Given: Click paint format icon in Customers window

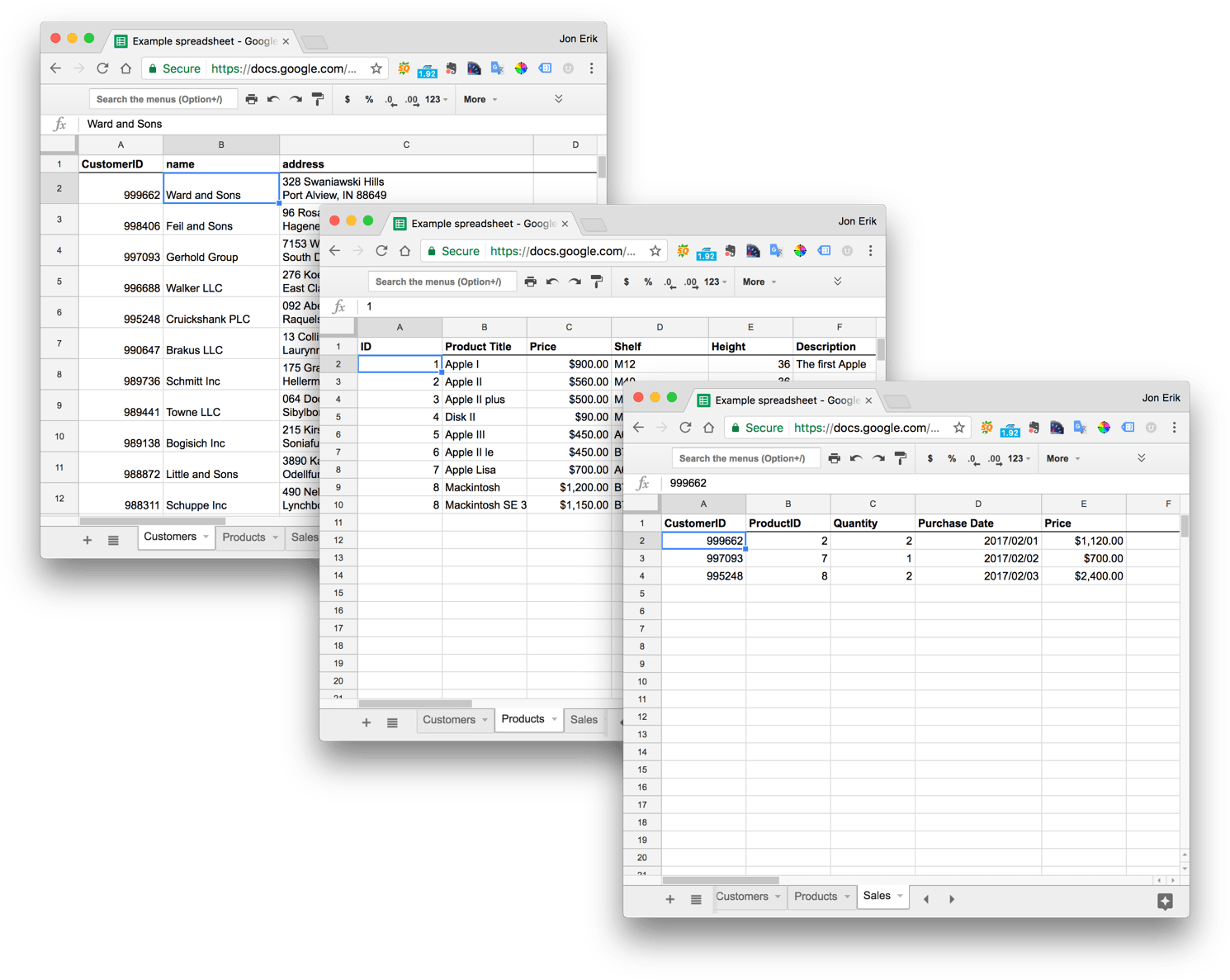Looking at the screenshot, I should click(318, 99).
